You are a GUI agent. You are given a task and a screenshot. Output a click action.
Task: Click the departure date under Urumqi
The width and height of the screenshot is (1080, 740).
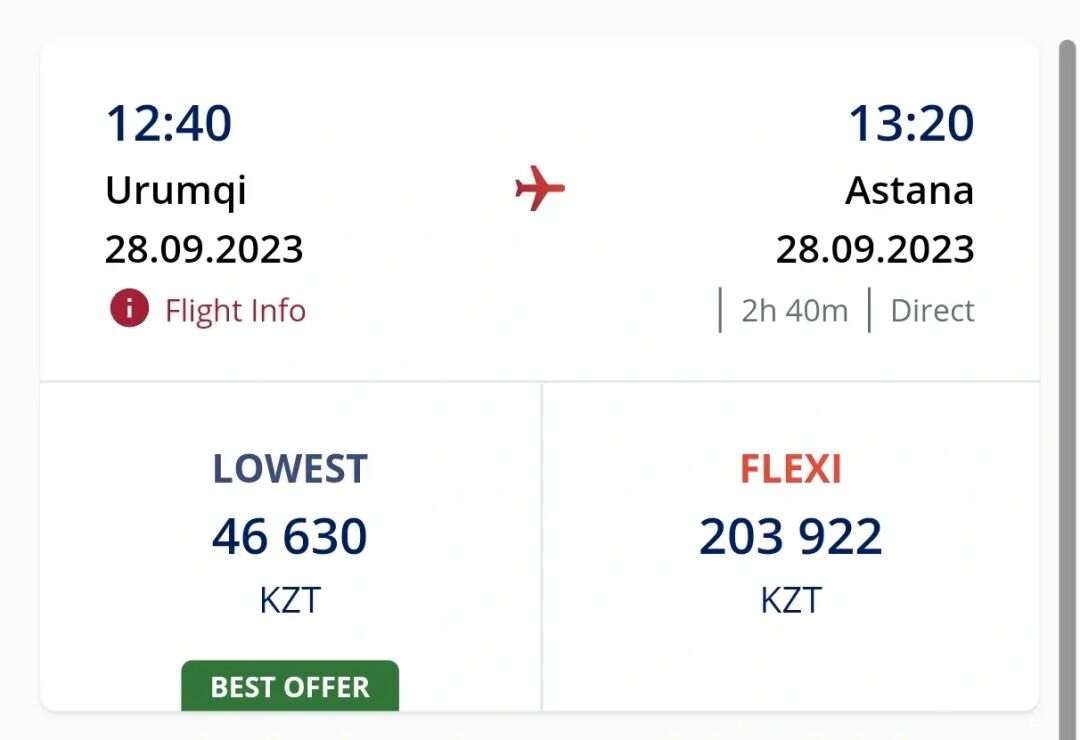point(204,249)
